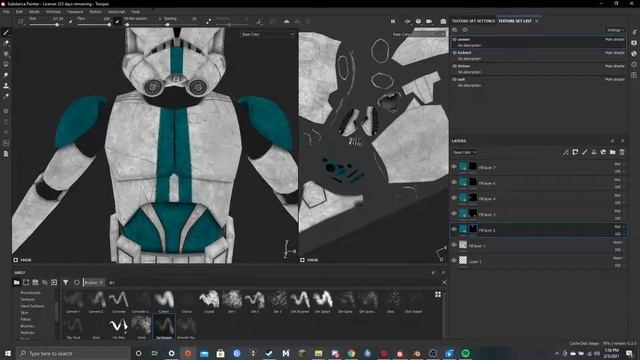Select the Paint brush tool
Screen dimensions: 640x360
point(6,32)
